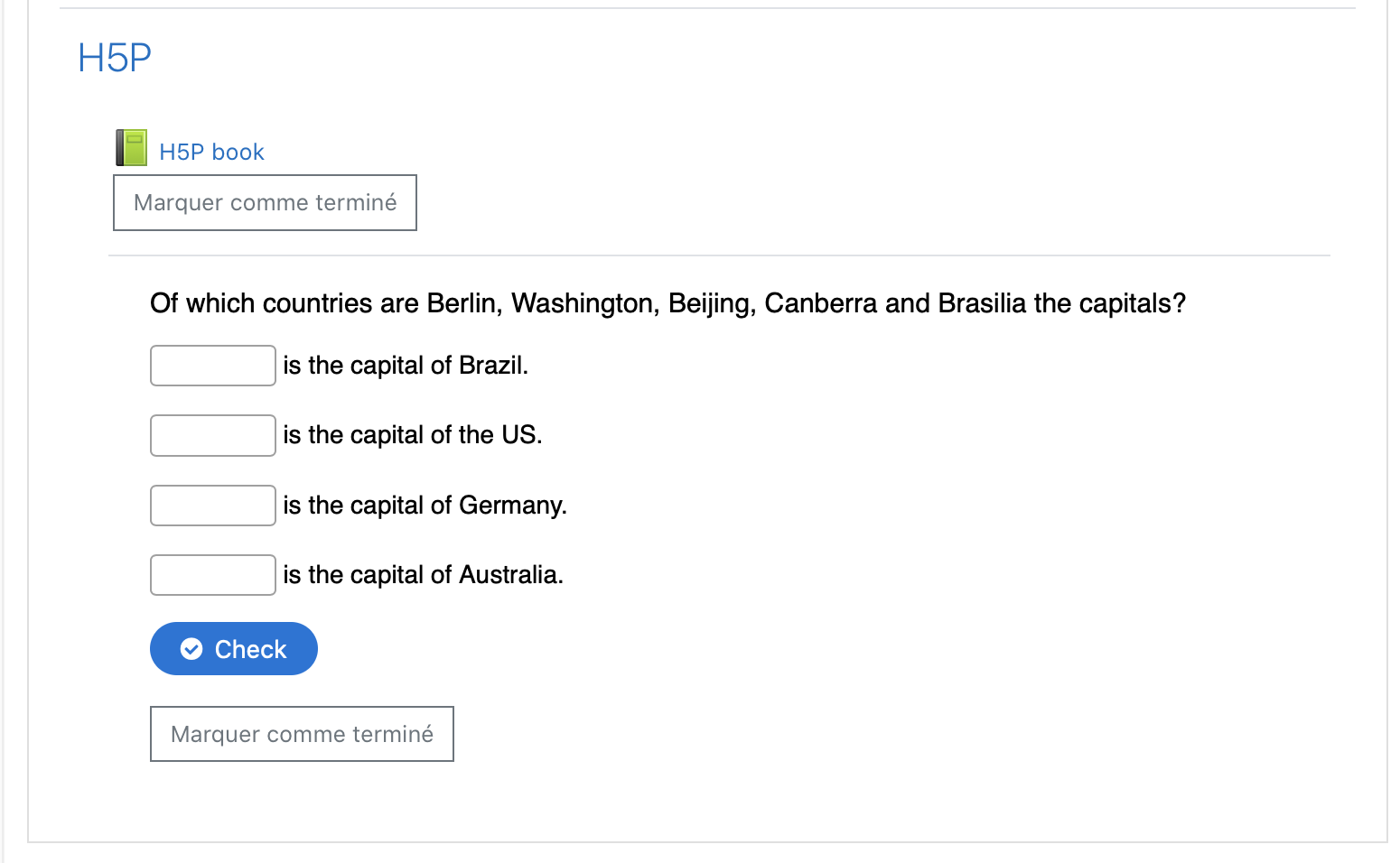The height and width of the screenshot is (863, 1400).
Task: Click the green H5P book icon
Action: 131,148
